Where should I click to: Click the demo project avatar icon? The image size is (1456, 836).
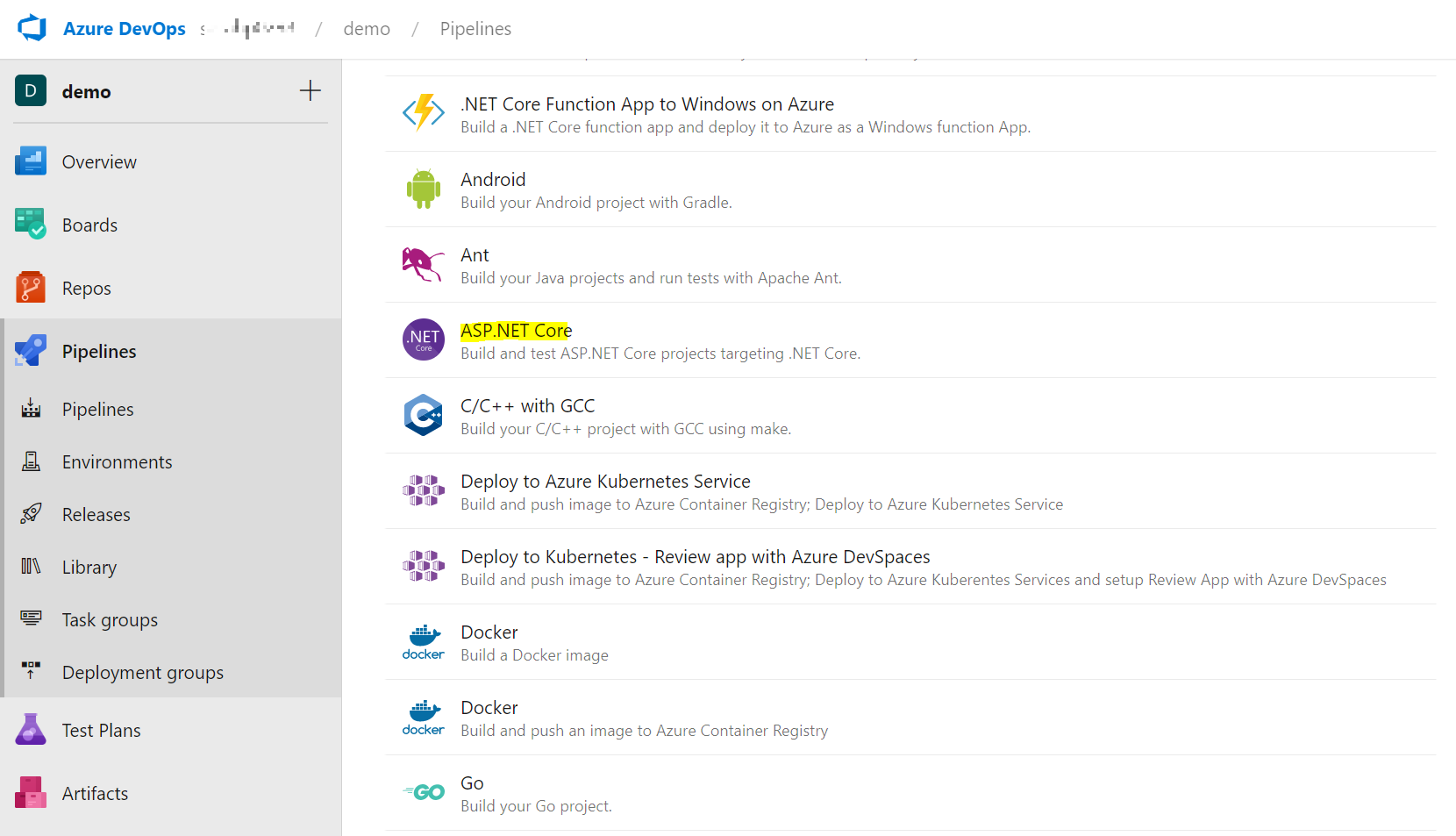tap(31, 90)
